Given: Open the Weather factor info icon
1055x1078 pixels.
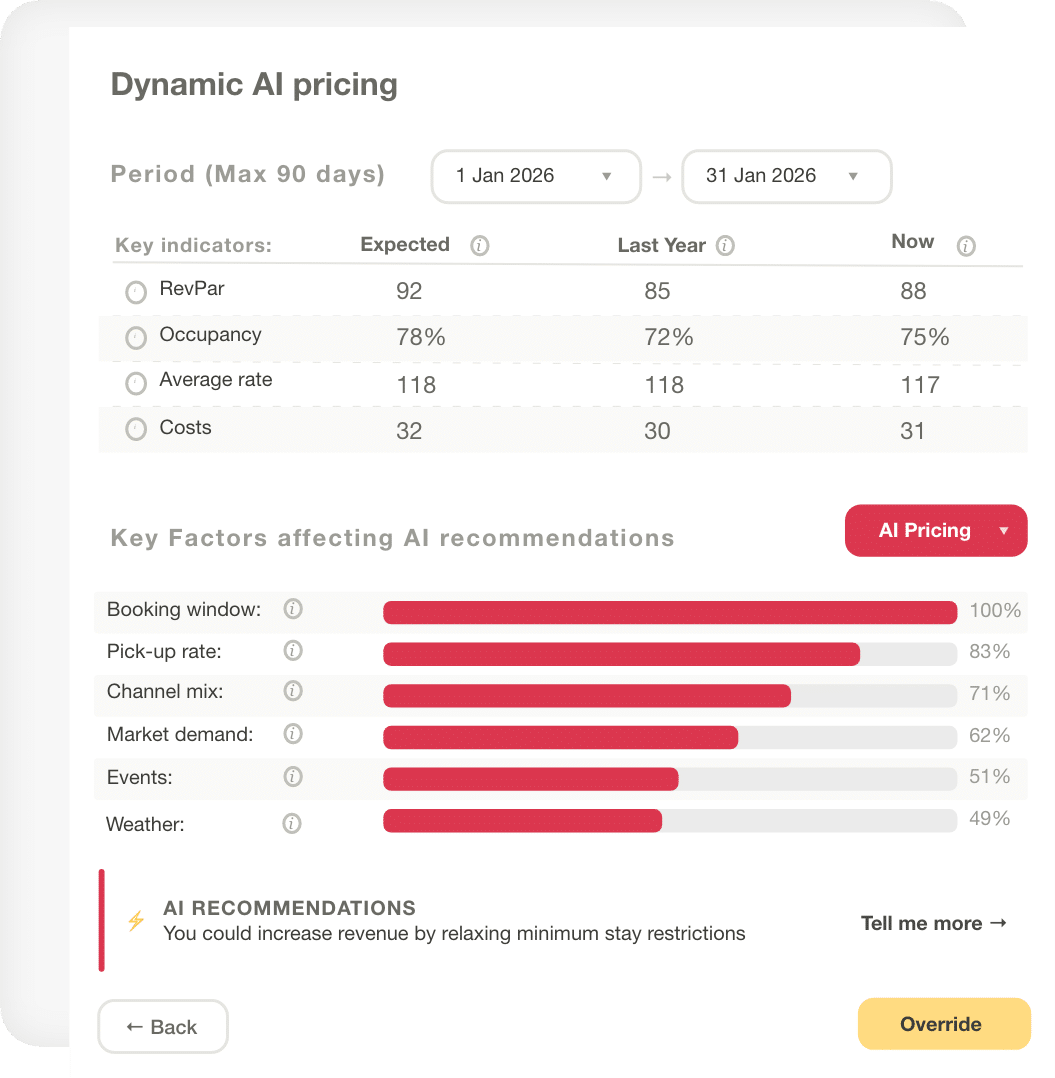Looking at the screenshot, I should 292,823.
